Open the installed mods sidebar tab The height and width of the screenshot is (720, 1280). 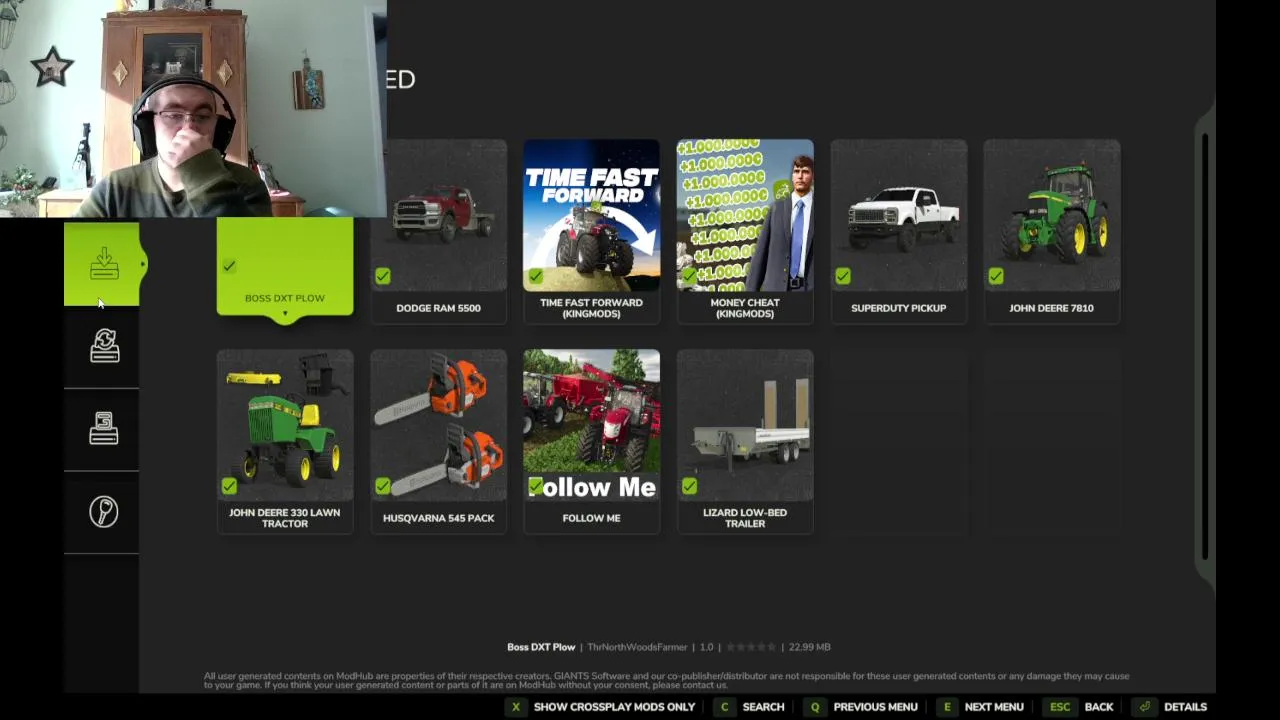click(102, 429)
